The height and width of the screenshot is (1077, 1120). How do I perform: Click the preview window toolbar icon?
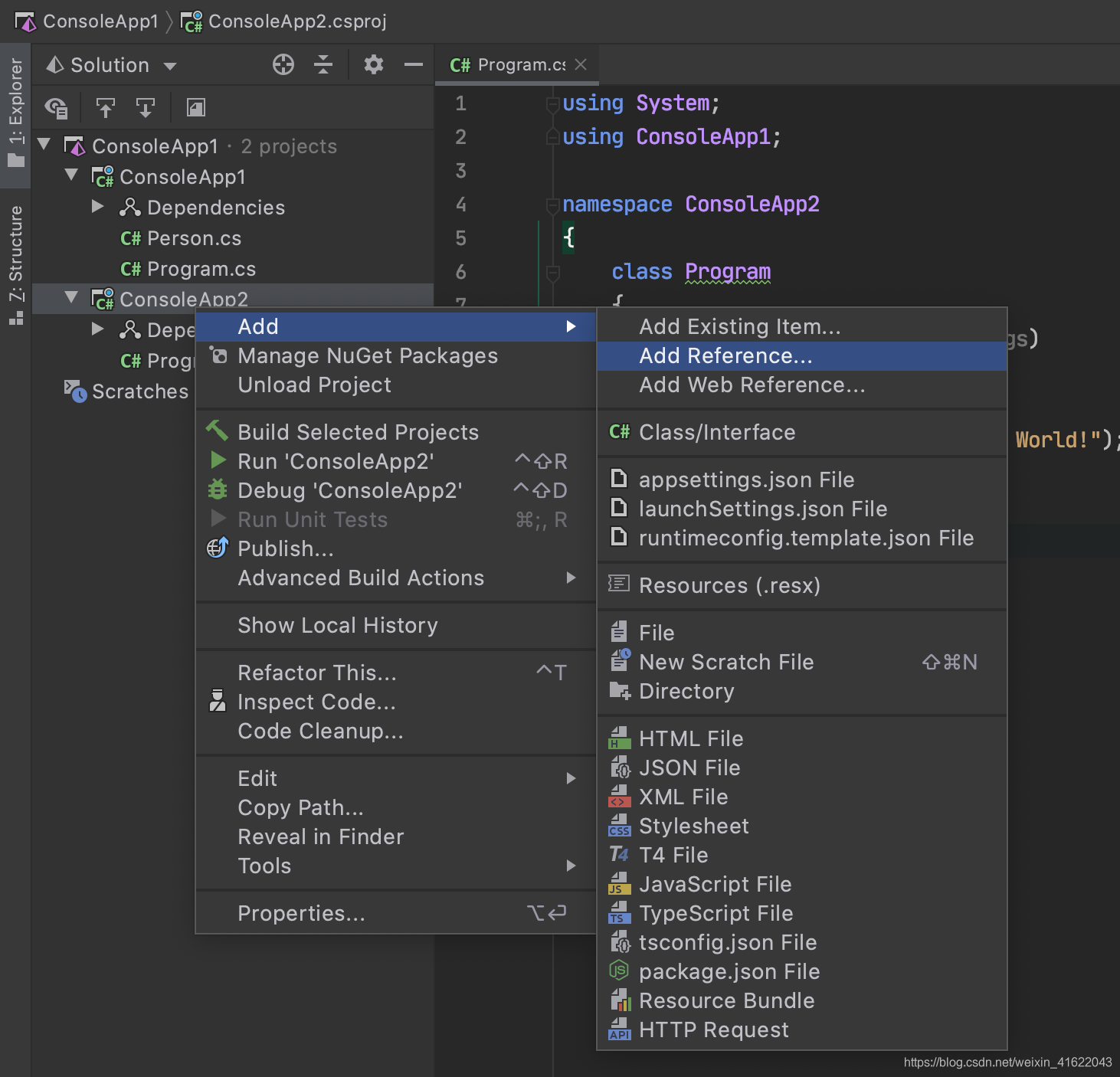[x=196, y=108]
